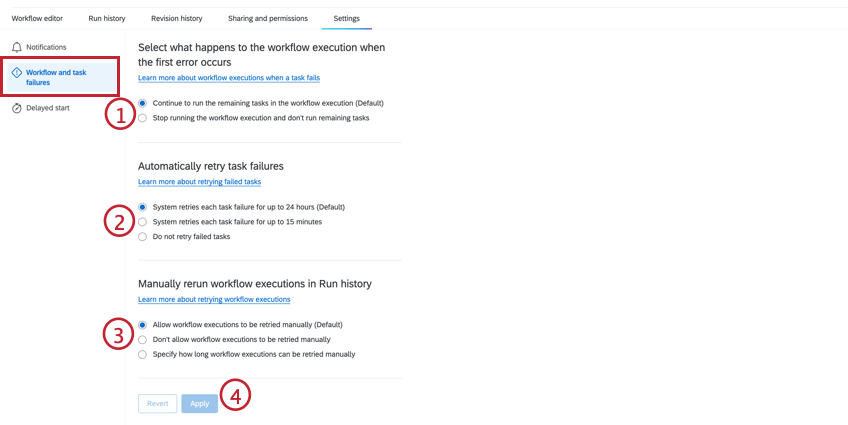Open Learn more about retrying failed tasks link
The image size is (848, 425).
point(200,182)
